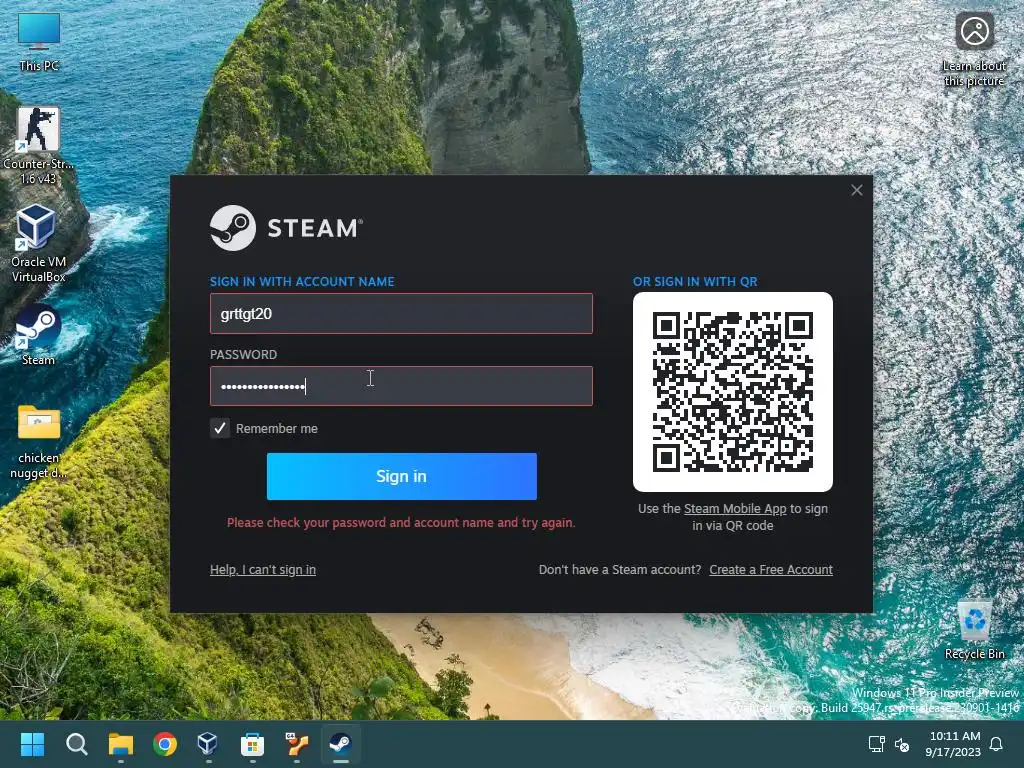Open the notifications bell in the tray
1024x768 pixels.
pos(996,744)
